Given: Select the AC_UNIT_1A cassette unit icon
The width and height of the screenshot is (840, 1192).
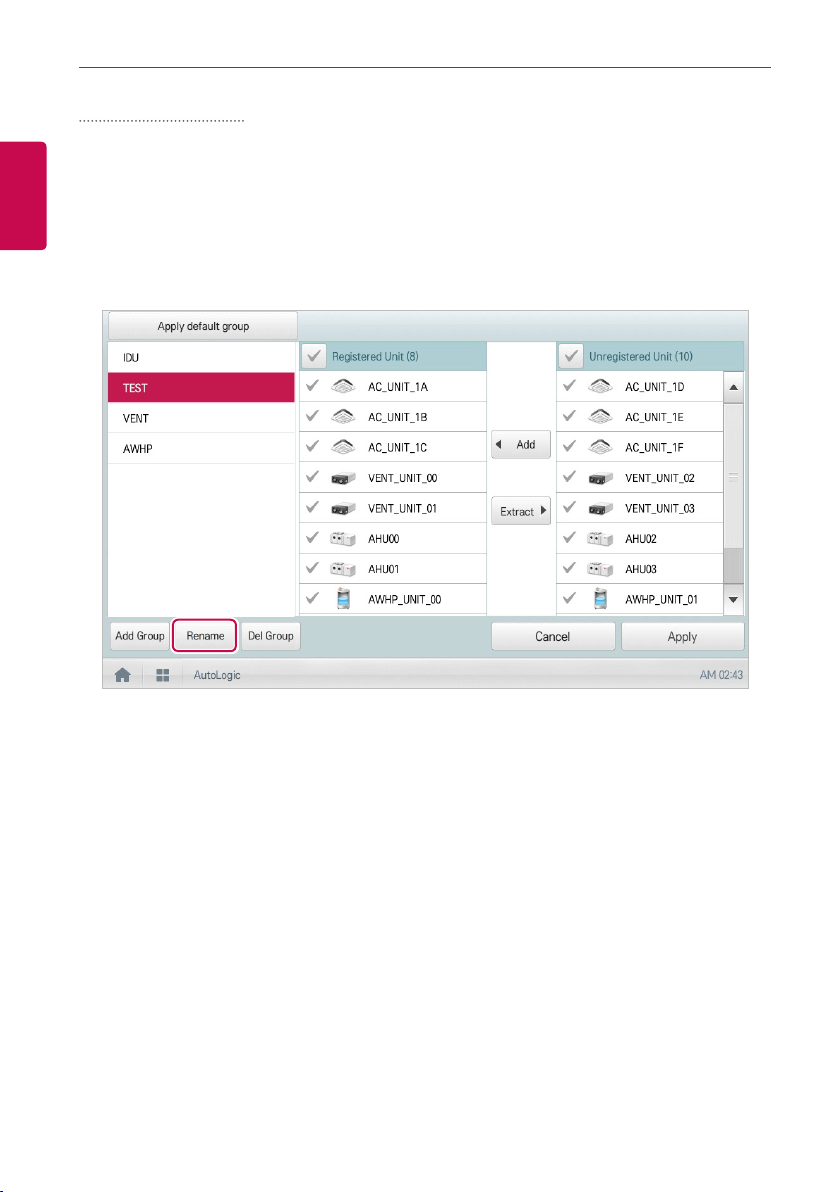Looking at the screenshot, I should pos(344,386).
